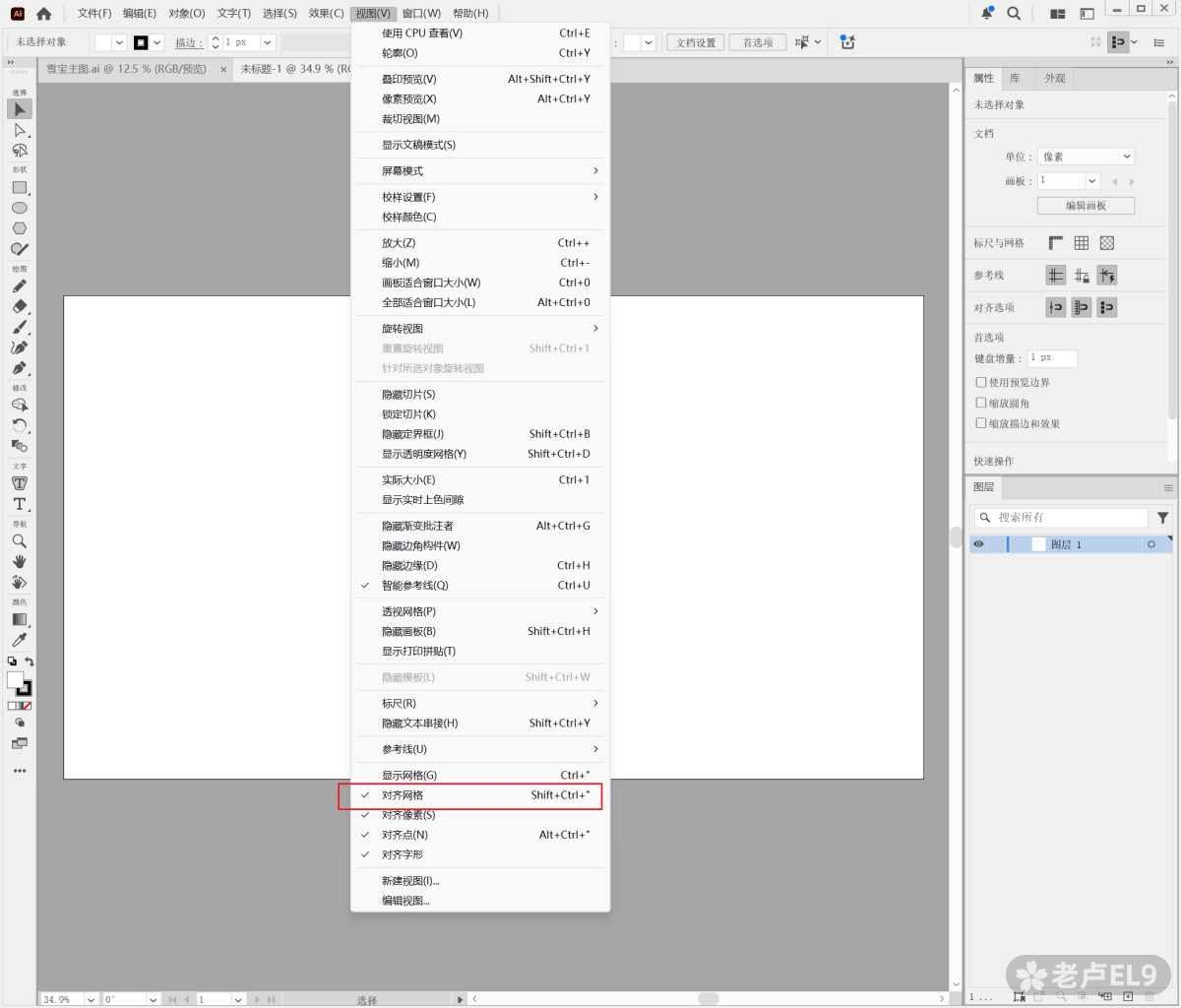The image size is (1181, 1008).
Task: Select the Eyedropper tool
Action: (20, 641)
